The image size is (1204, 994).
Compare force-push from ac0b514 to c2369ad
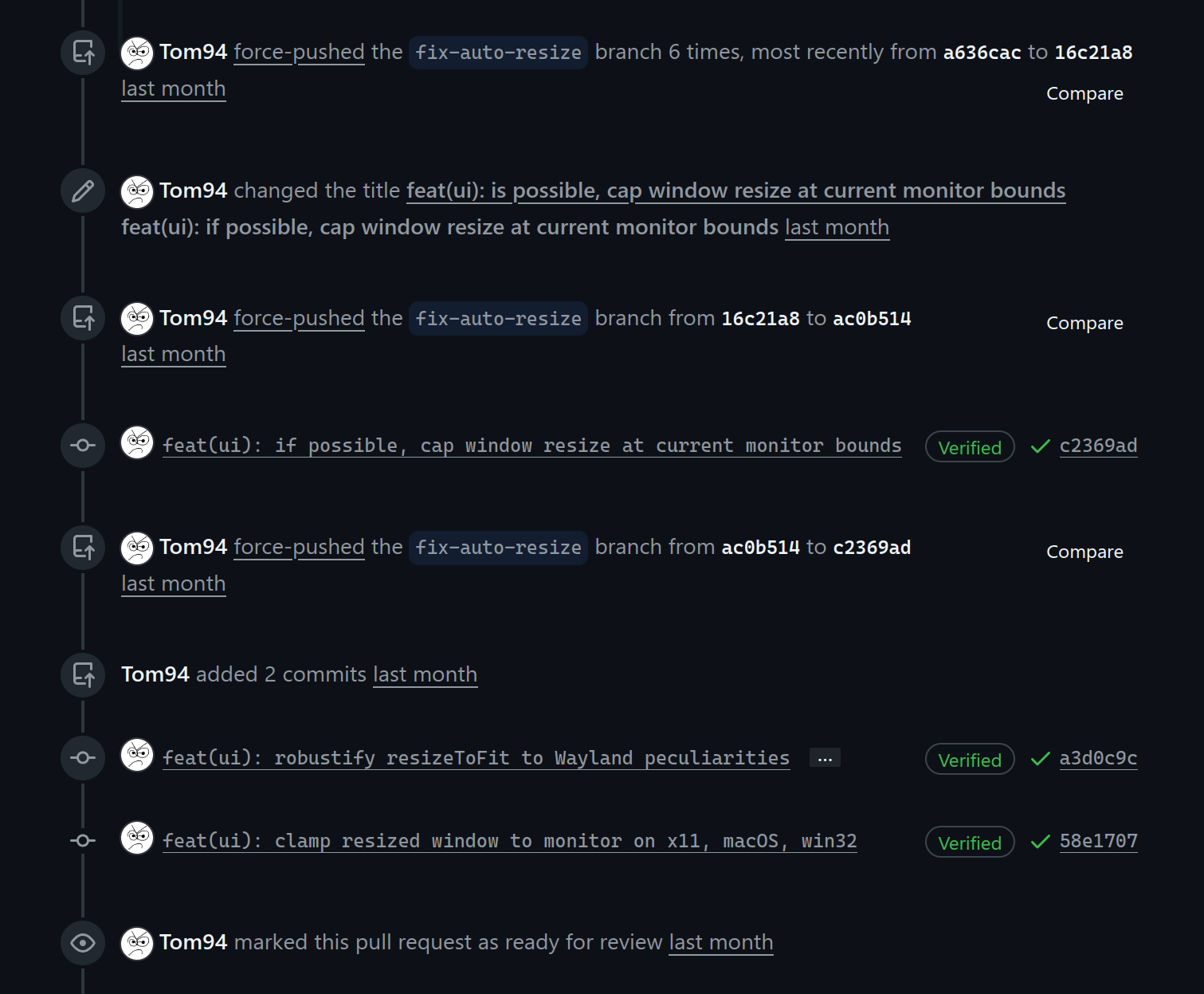1084,552
